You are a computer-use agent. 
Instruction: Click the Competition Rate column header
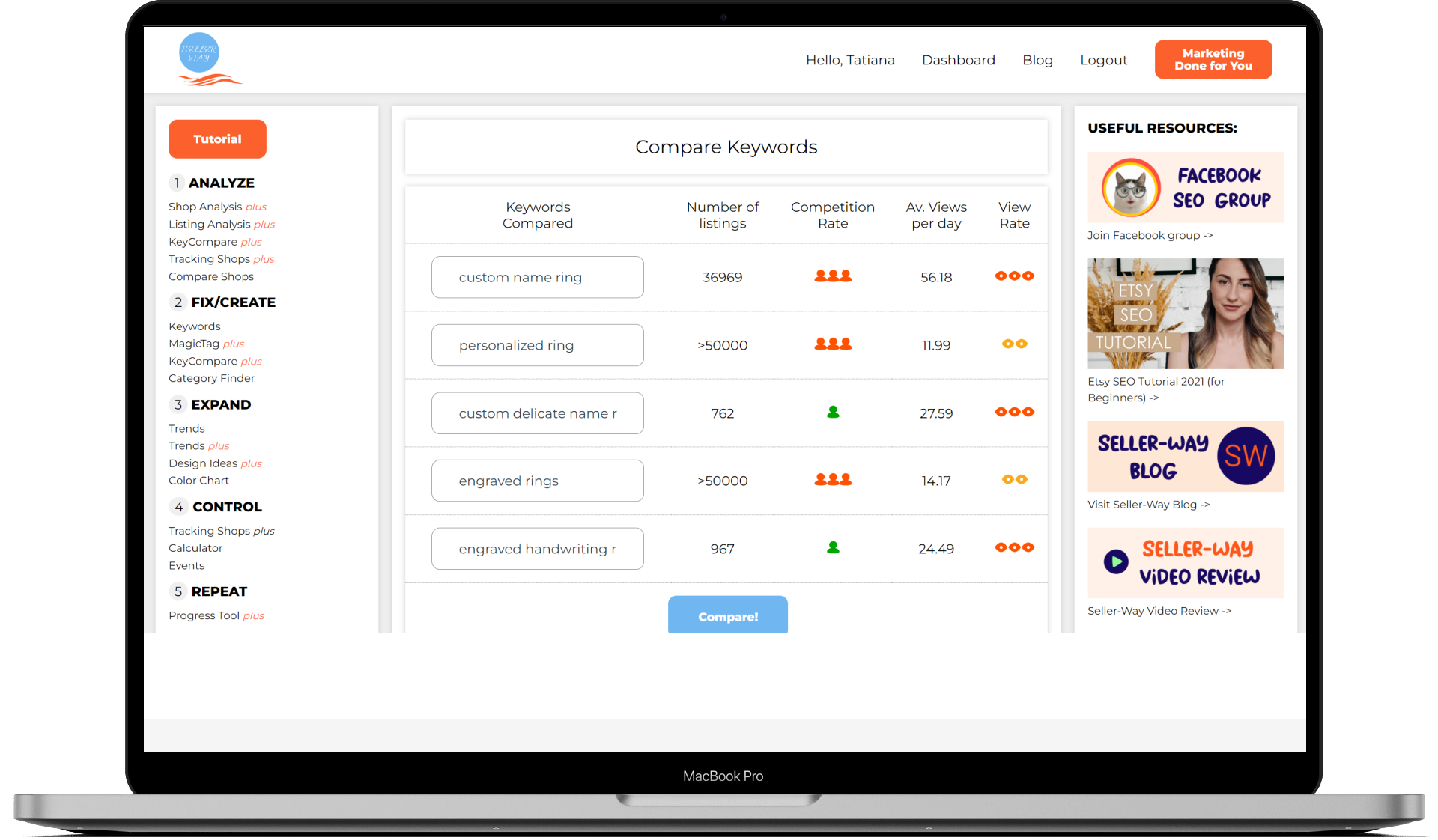(833, 215)
